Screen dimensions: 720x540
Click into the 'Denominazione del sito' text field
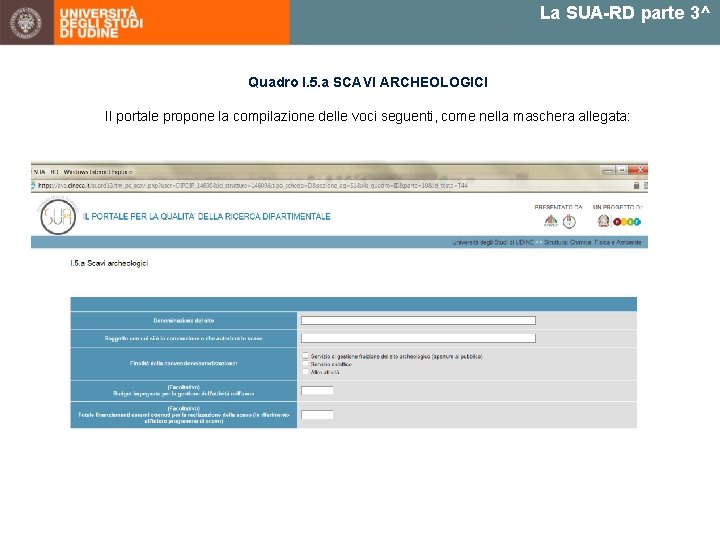click(x=418, y=321)
